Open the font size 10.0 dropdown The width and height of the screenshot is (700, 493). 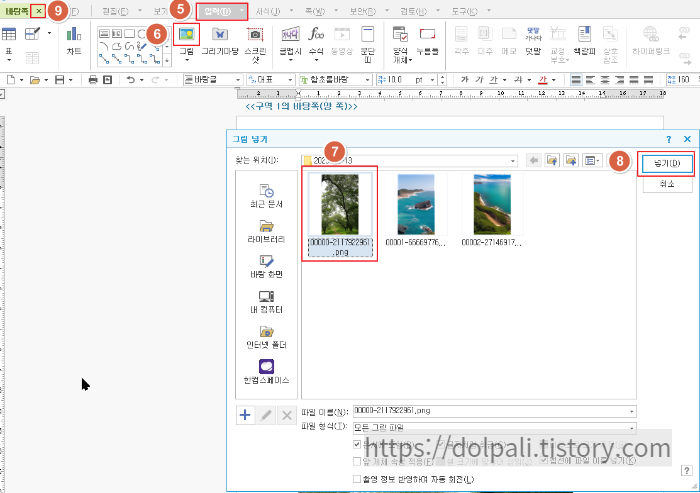[x=432, y=80]
